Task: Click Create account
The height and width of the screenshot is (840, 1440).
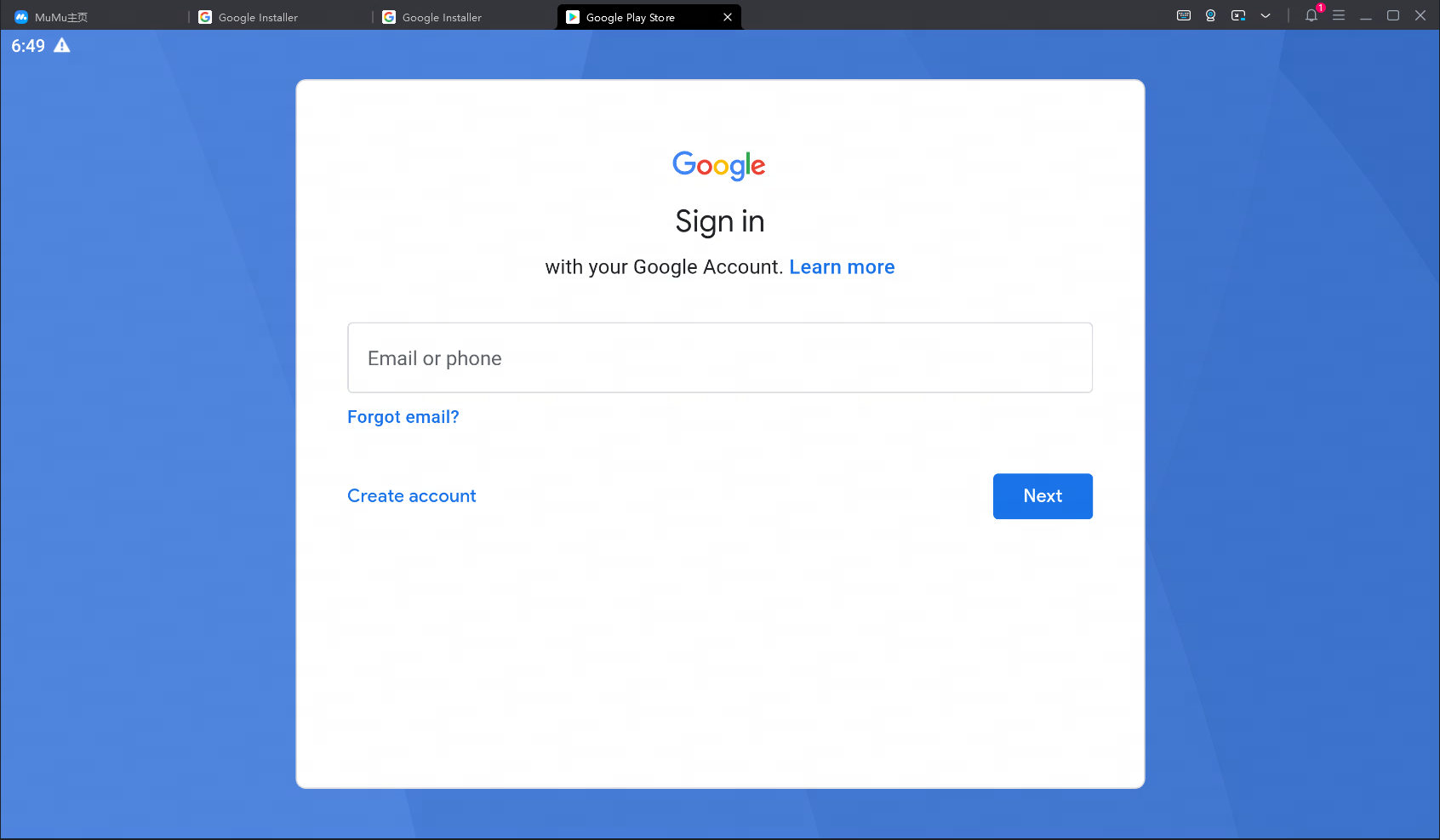Action: [x=412, y=496]
